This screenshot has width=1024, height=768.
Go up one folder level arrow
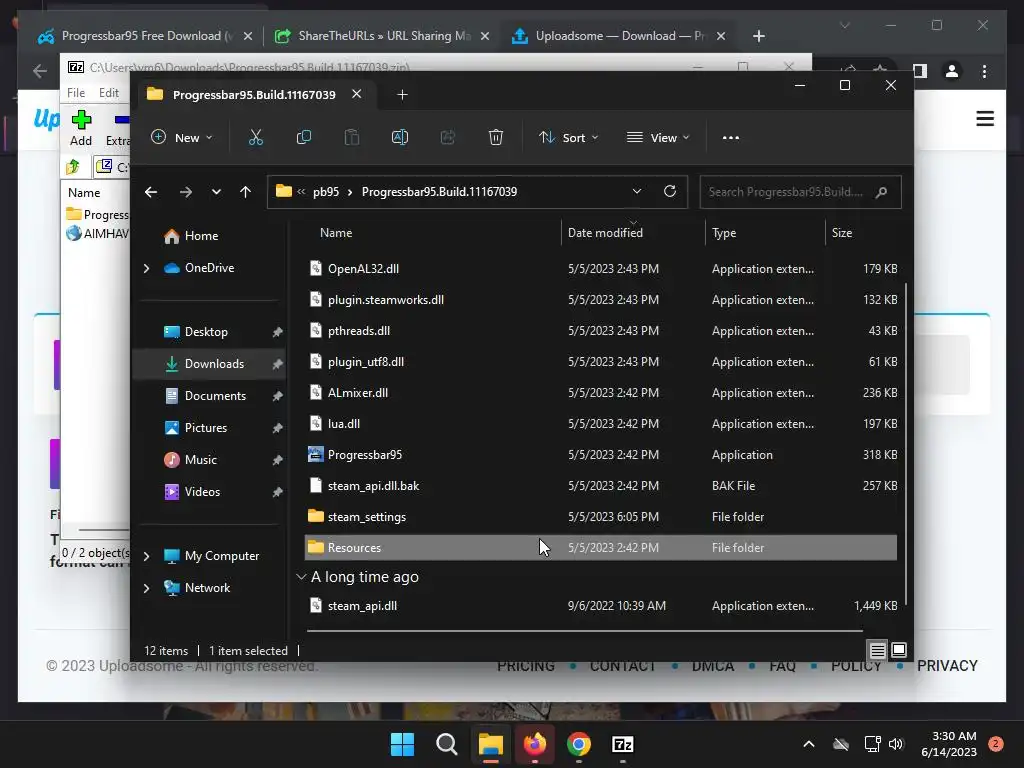point(246,192)
